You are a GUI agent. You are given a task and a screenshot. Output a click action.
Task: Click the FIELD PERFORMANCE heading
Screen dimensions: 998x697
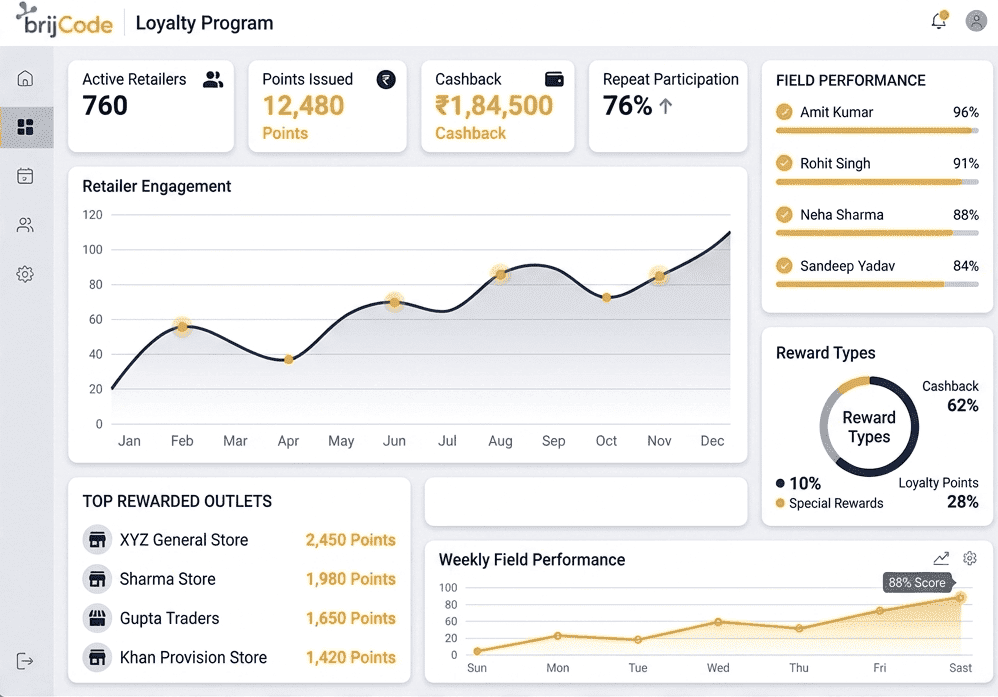click(x=850, y=80)
